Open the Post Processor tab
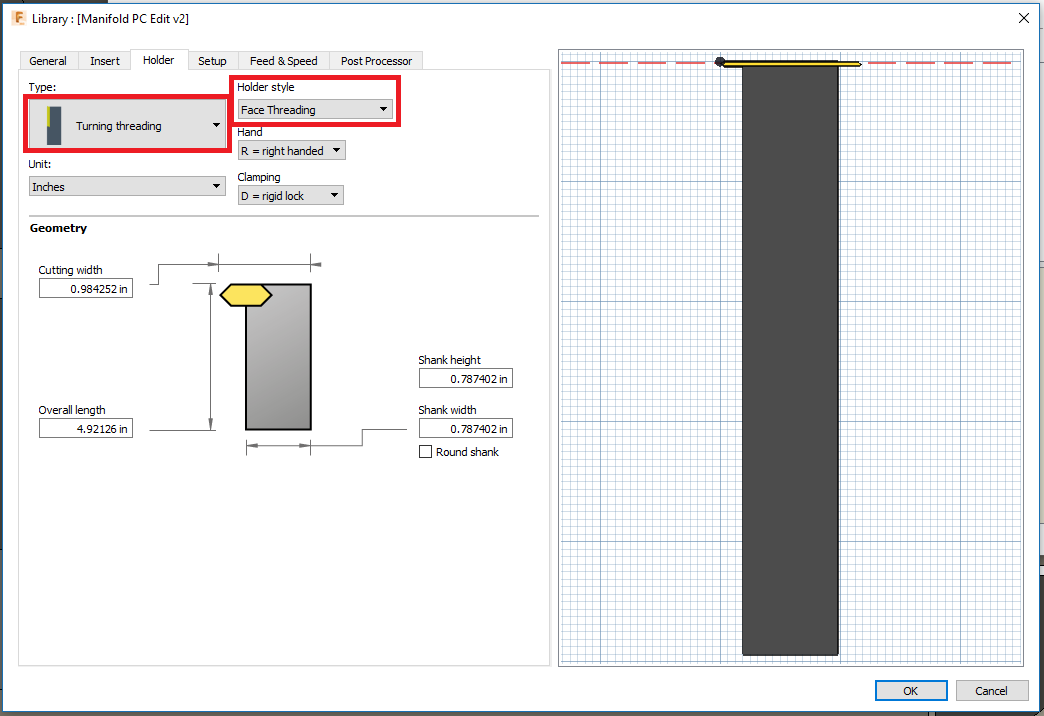1044x716 pixels. pyautogui.click(x=376, y=60)
